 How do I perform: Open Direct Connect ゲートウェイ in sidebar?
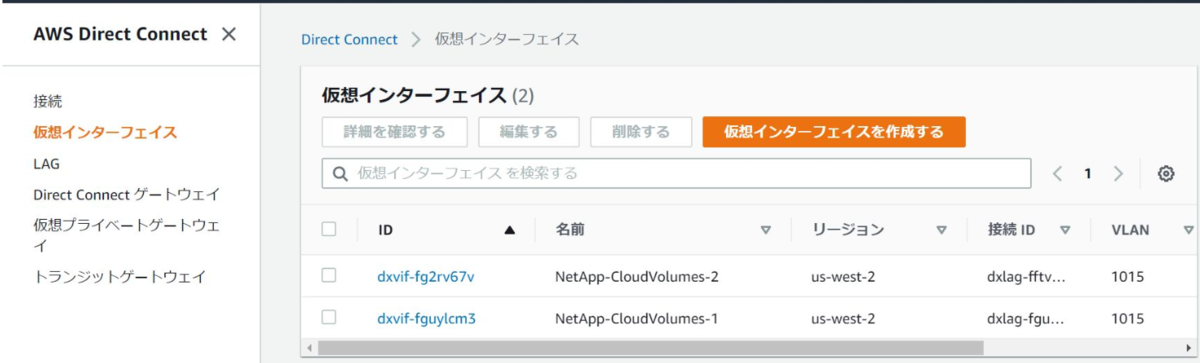pos(126,194)
